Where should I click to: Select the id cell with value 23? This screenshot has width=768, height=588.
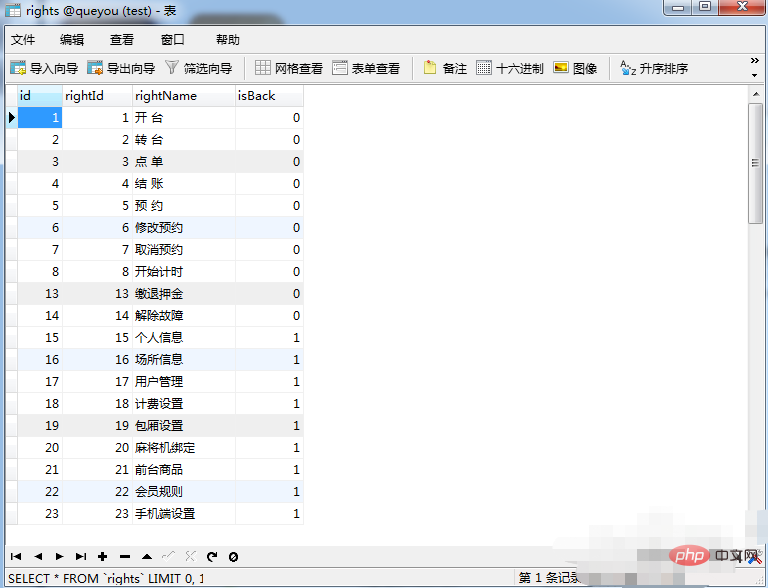pos(40,514)
